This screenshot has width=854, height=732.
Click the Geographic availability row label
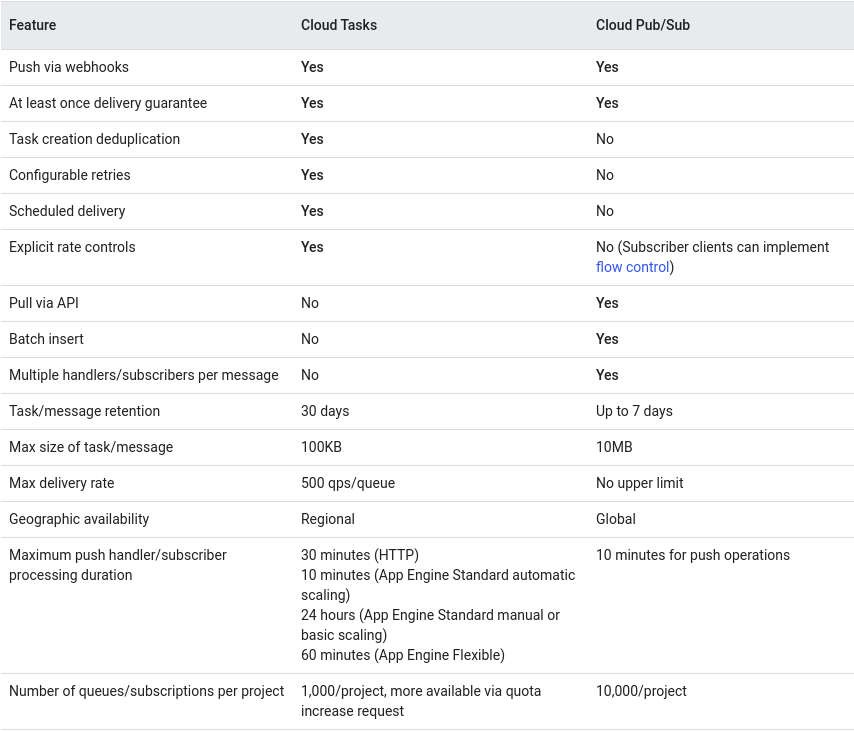79,519
